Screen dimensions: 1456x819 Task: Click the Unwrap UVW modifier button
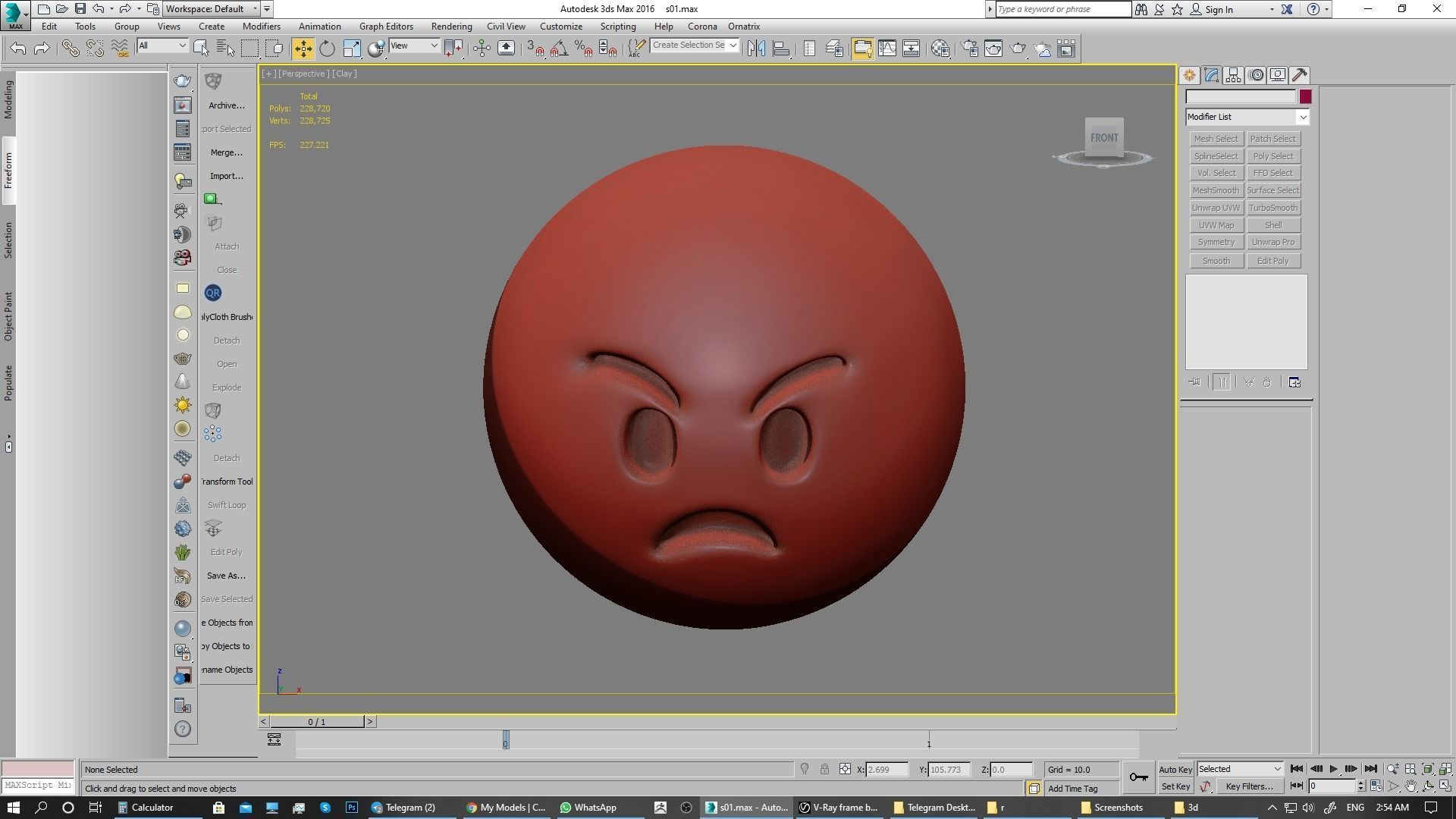click(1216, 208)
